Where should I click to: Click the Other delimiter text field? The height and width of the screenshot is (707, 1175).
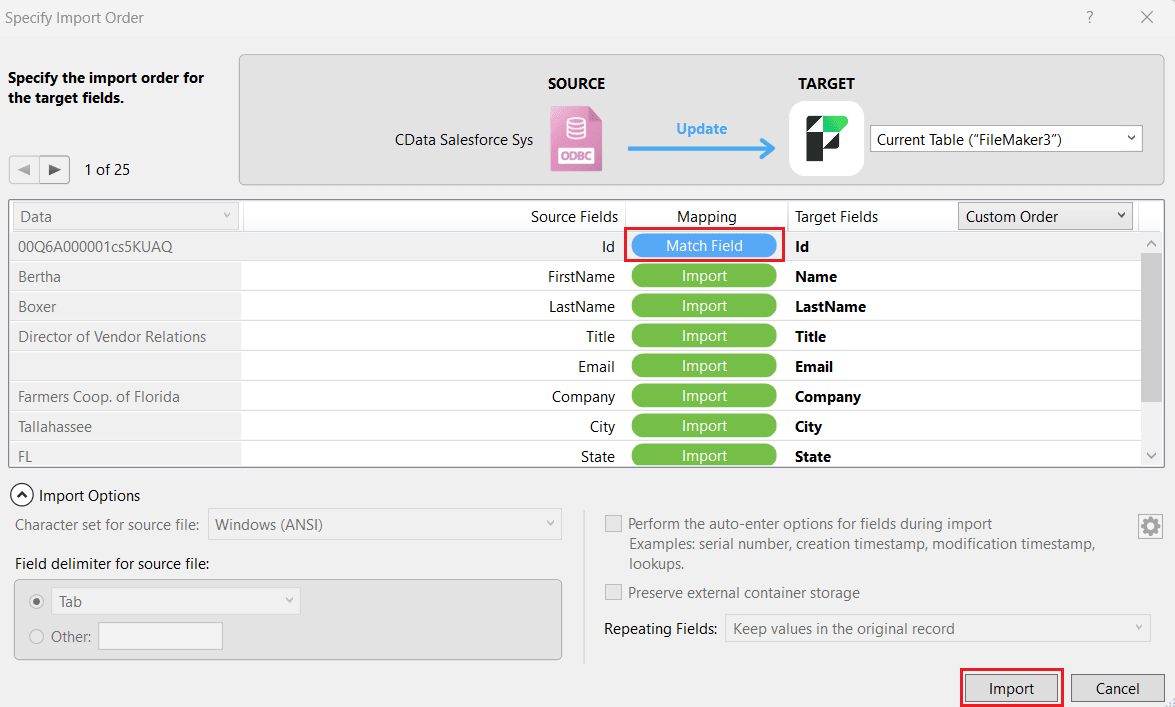[160, 636]
